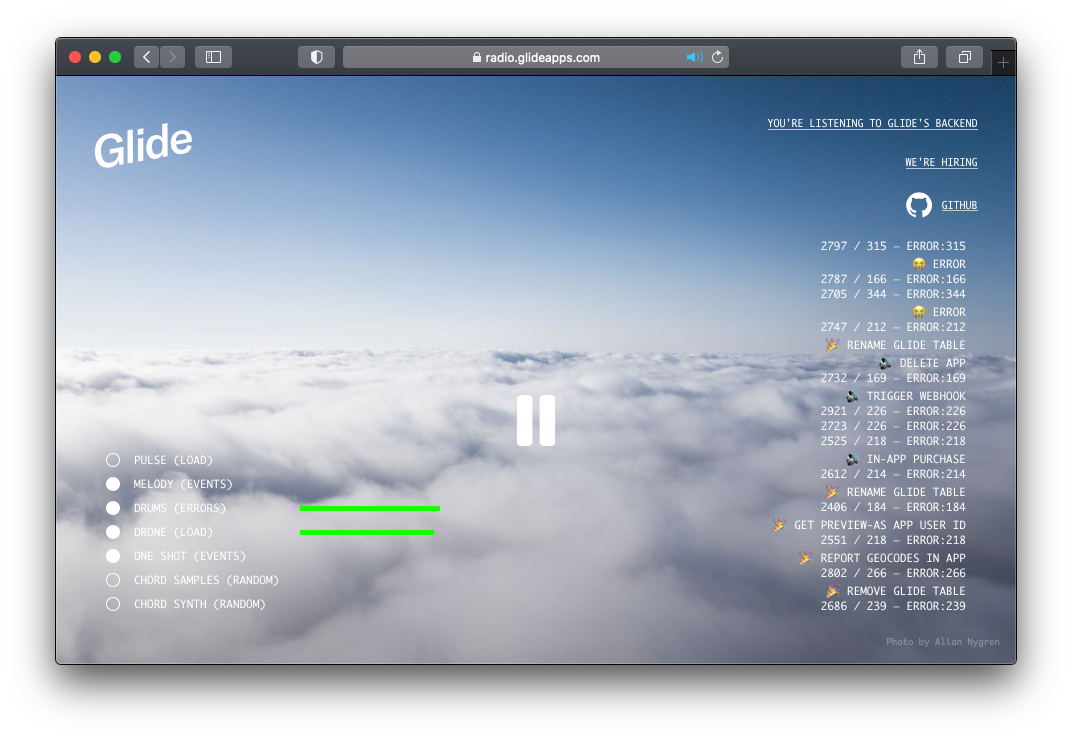
Task: Mute the tab audio speaker icon
Action: [x=694, y=57]
